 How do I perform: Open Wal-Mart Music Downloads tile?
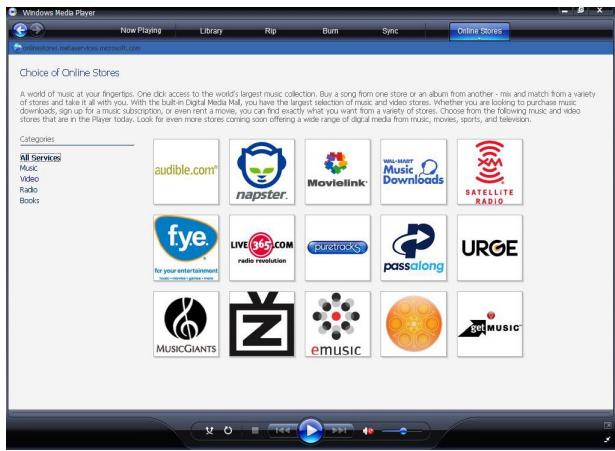(413, 171)
